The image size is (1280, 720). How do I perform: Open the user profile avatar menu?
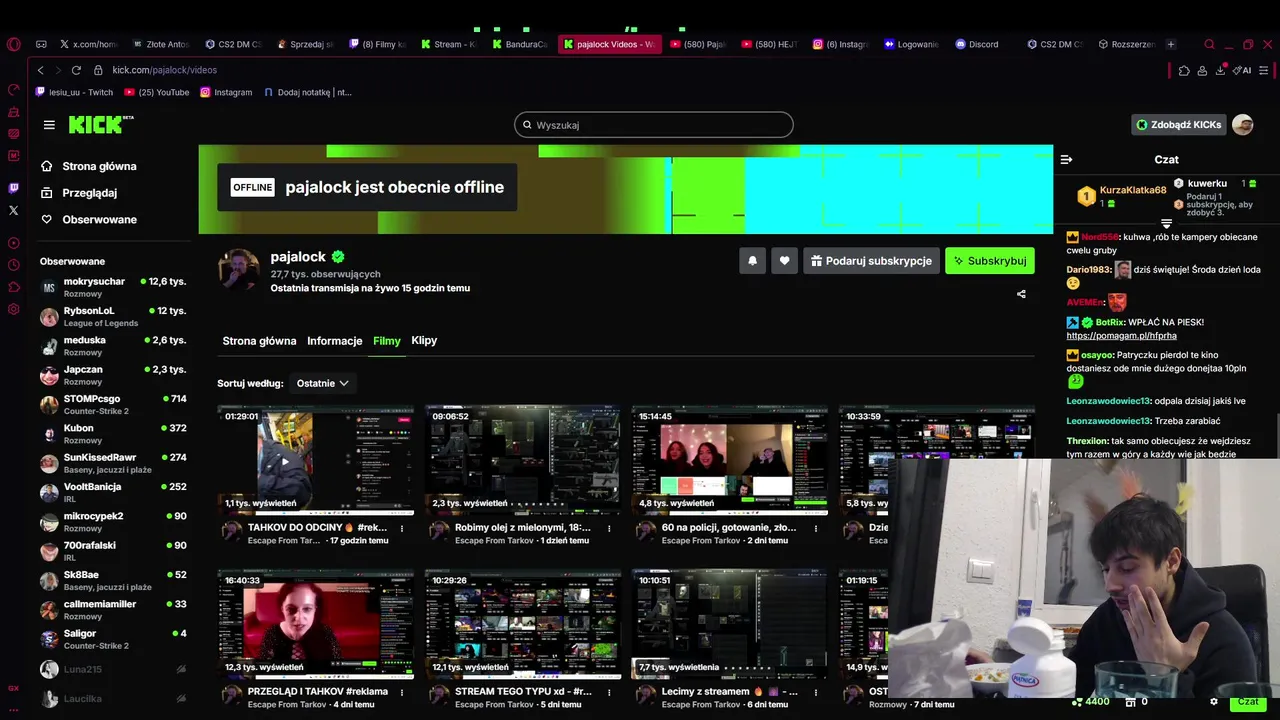(1242, 125)
